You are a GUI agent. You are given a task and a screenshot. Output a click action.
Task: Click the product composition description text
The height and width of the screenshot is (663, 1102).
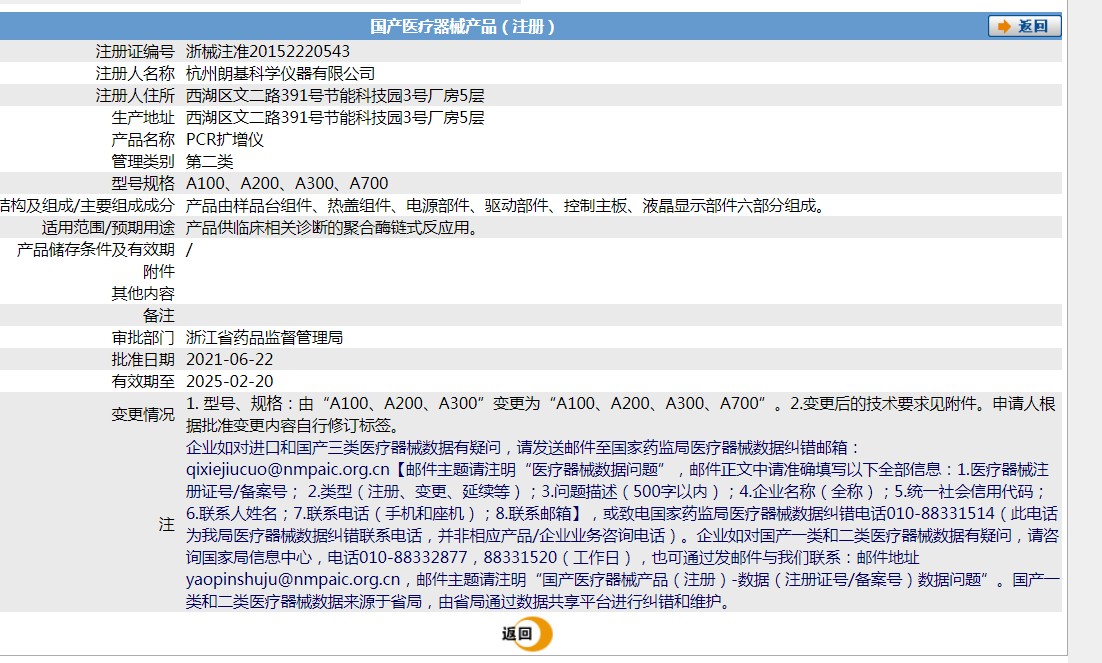(x=506, y=205)
